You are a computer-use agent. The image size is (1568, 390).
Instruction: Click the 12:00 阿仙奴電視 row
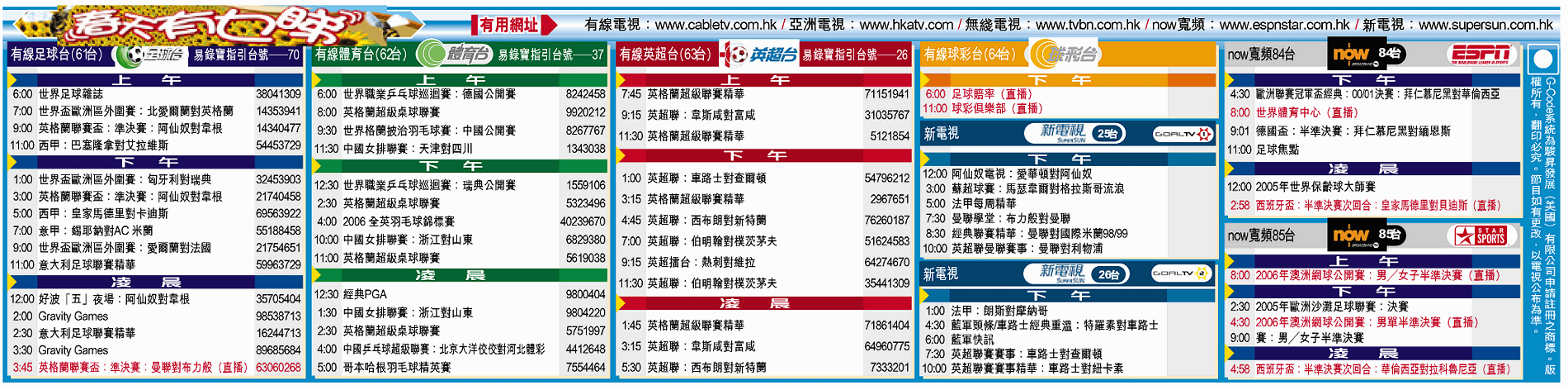[x=1070, y=174]
